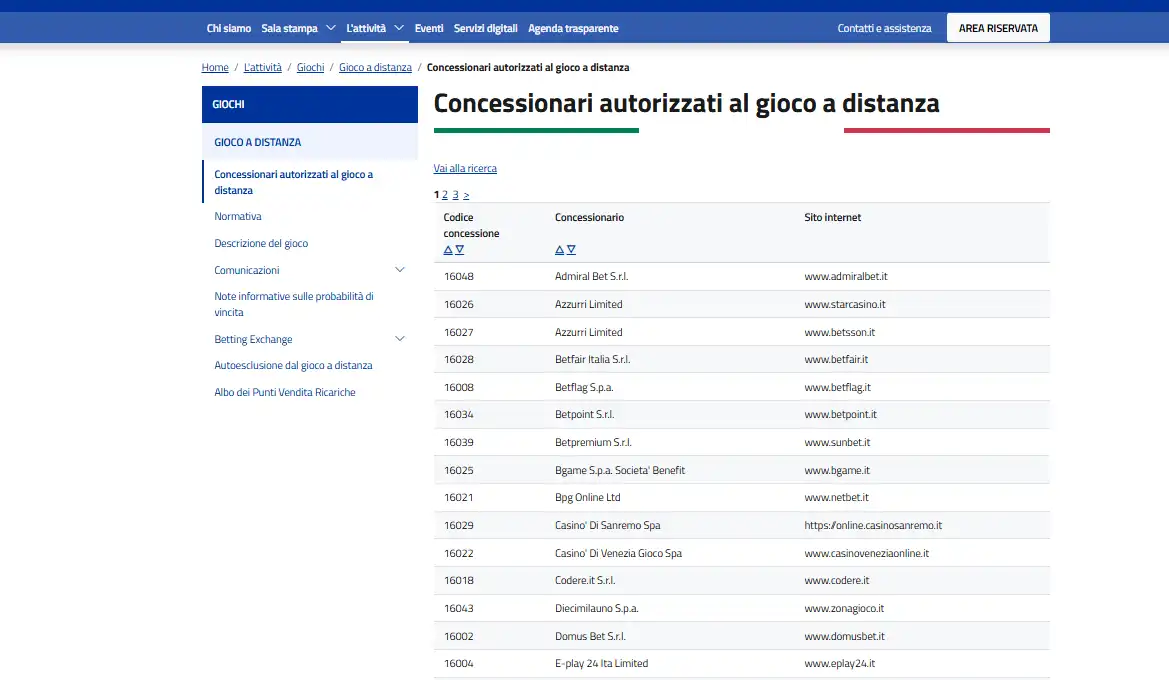This screenshot has height=680, width=1169.
Task: Click the Admiral Bet S.r.l. cell
Action: [591, 276]
